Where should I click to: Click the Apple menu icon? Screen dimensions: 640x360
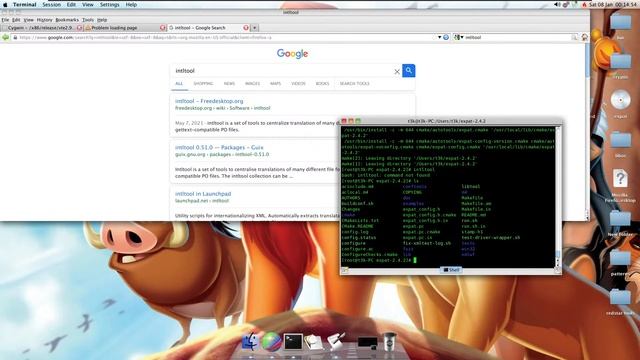pyautogui.click(x=5, y=4)
